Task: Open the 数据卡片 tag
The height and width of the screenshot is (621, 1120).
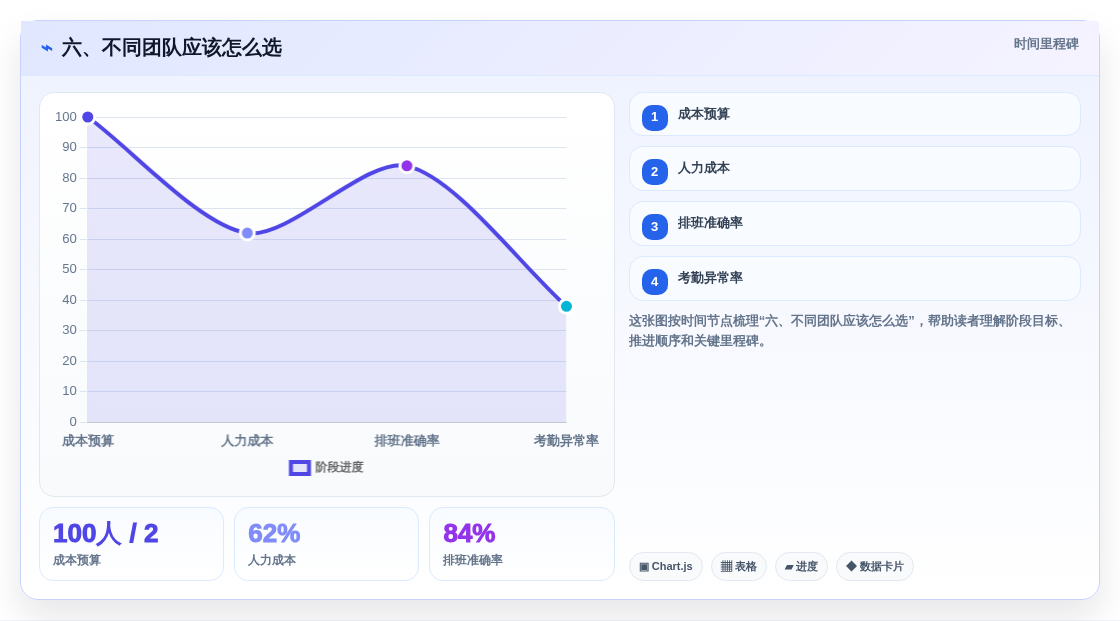Action: tap(875, 567)
